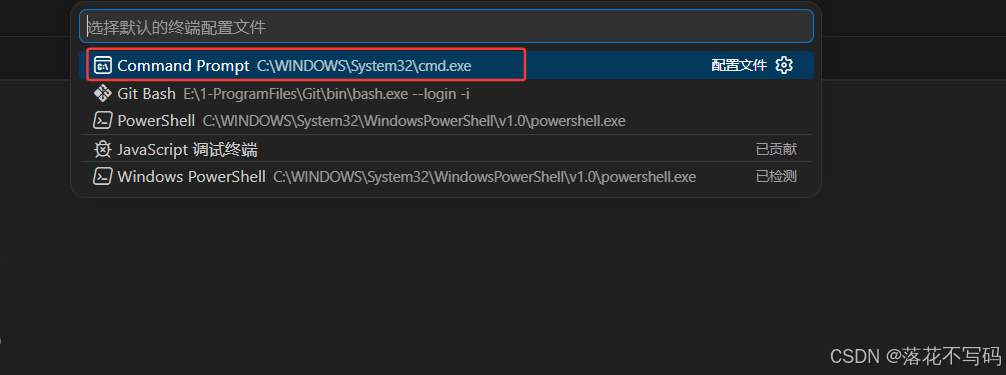The image size is (1006, 375).
Task: Click the Windows PowerShell terminal icon
Action: tap(103, 177)
